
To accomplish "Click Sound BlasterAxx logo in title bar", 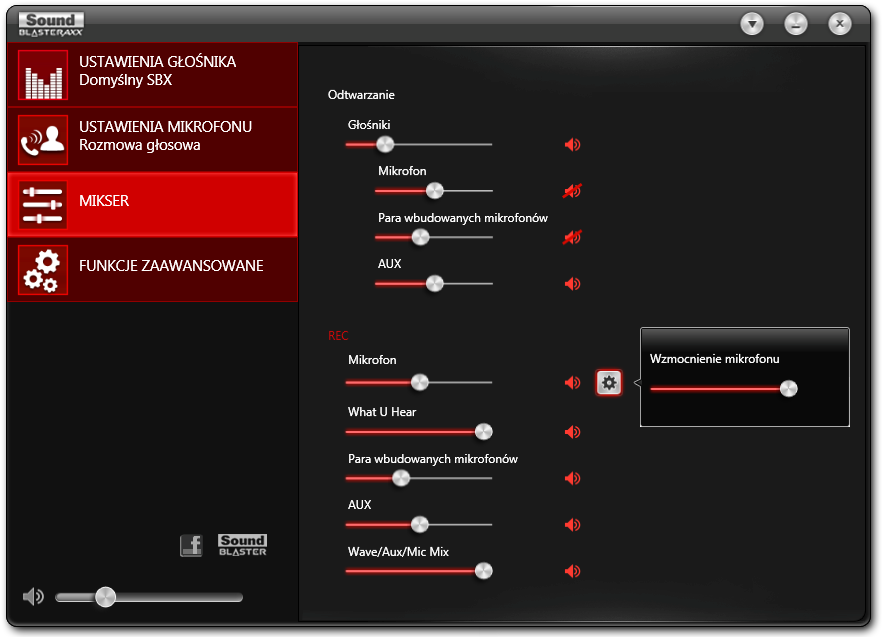I will click(51, 24).
